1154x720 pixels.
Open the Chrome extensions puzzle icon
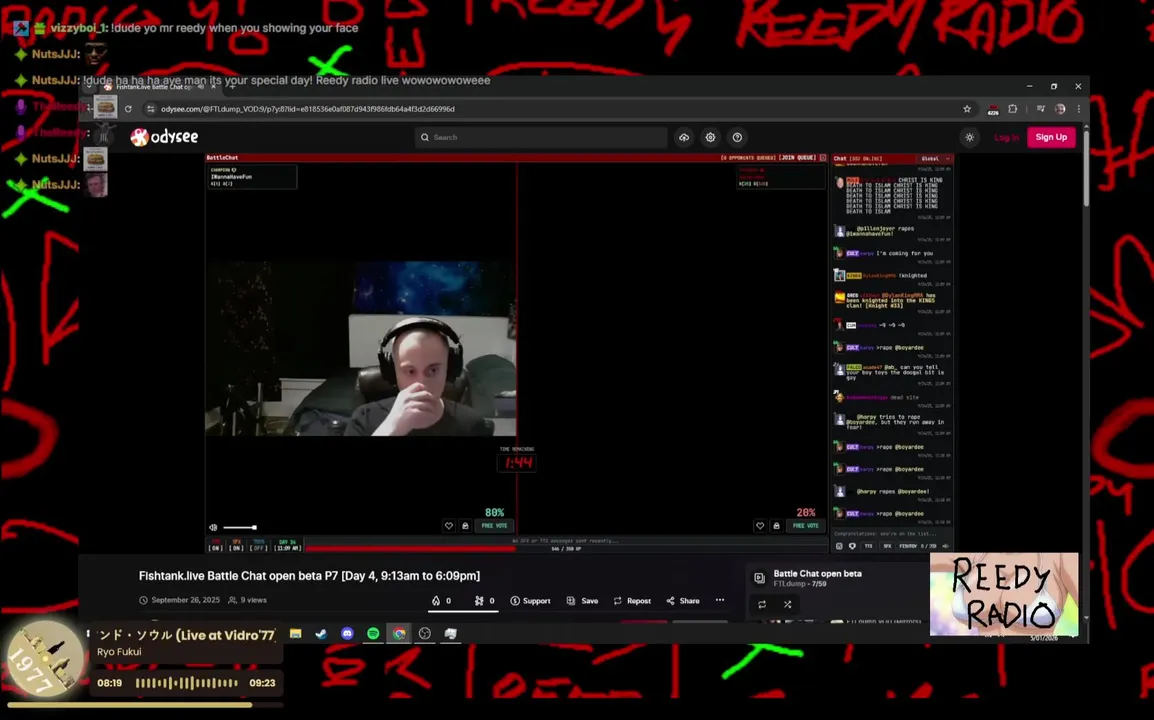point(1013,109)
